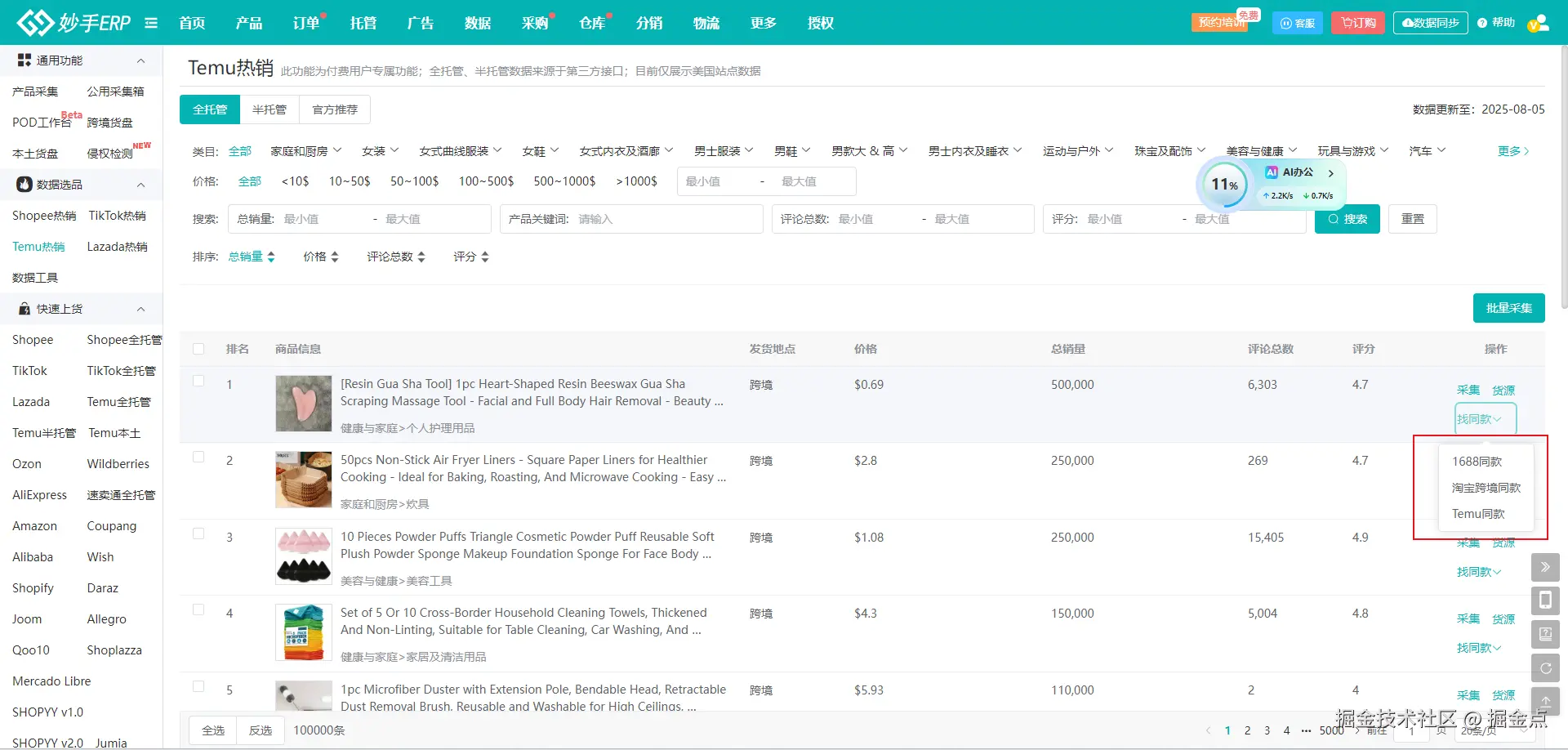Click the 批量采集 batch collect button
This screenshot has height=750, width=1568.
point(1509,308)
